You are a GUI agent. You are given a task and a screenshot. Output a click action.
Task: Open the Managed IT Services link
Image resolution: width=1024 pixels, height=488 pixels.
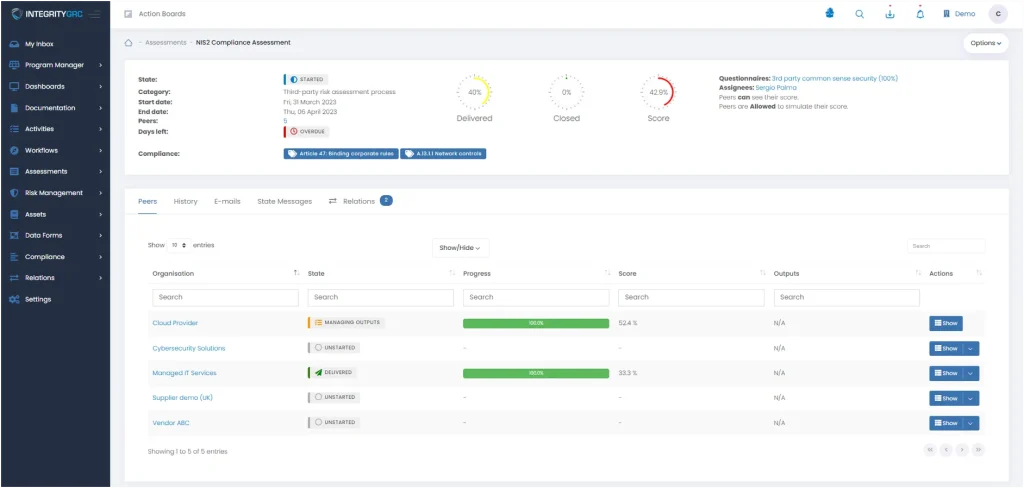[x=184, y=373]
